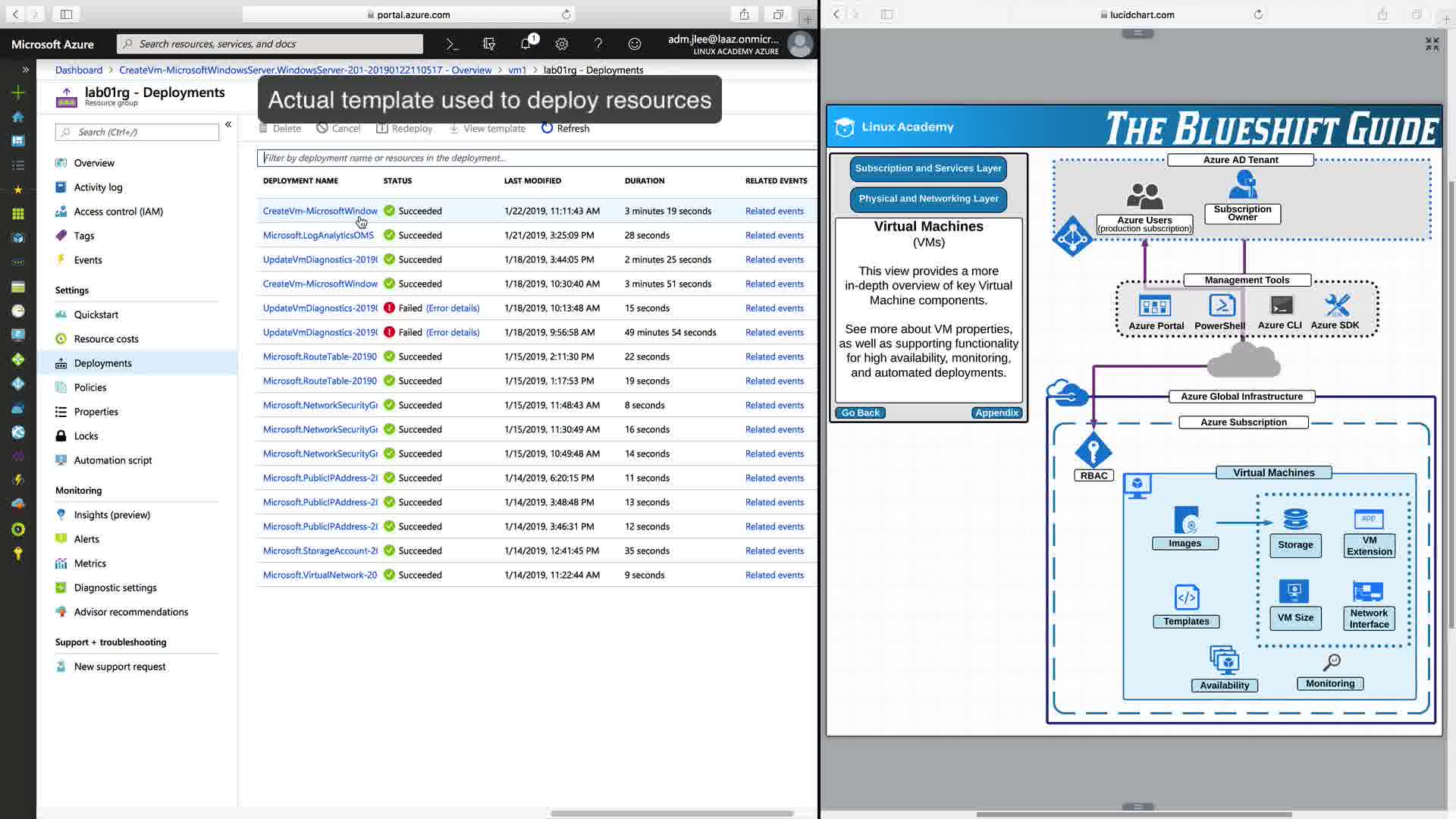Click the Subscription and Services Layer button
This screenshot has width=1456, height=819.
pyautogui.click(x=928, y=168)
